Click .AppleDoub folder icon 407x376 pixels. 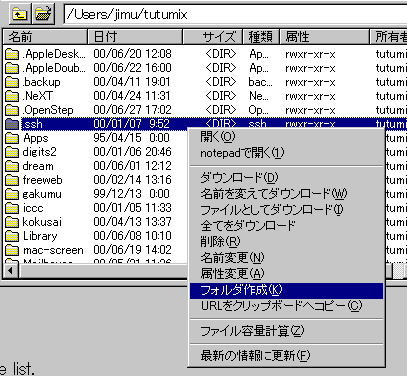coord(12,68)
